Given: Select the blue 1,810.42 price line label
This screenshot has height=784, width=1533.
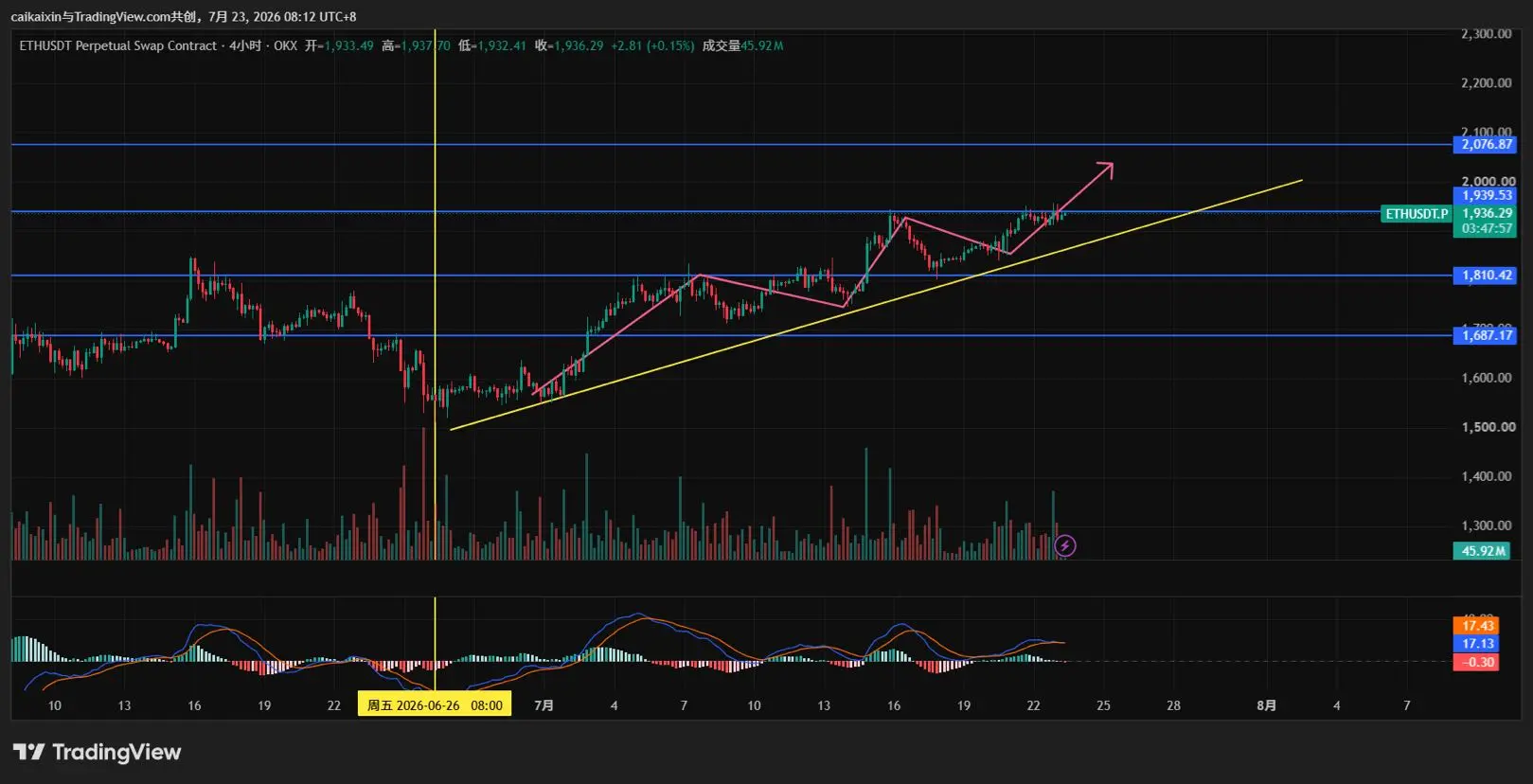Looking at the screenshot, I should 1486,276.
